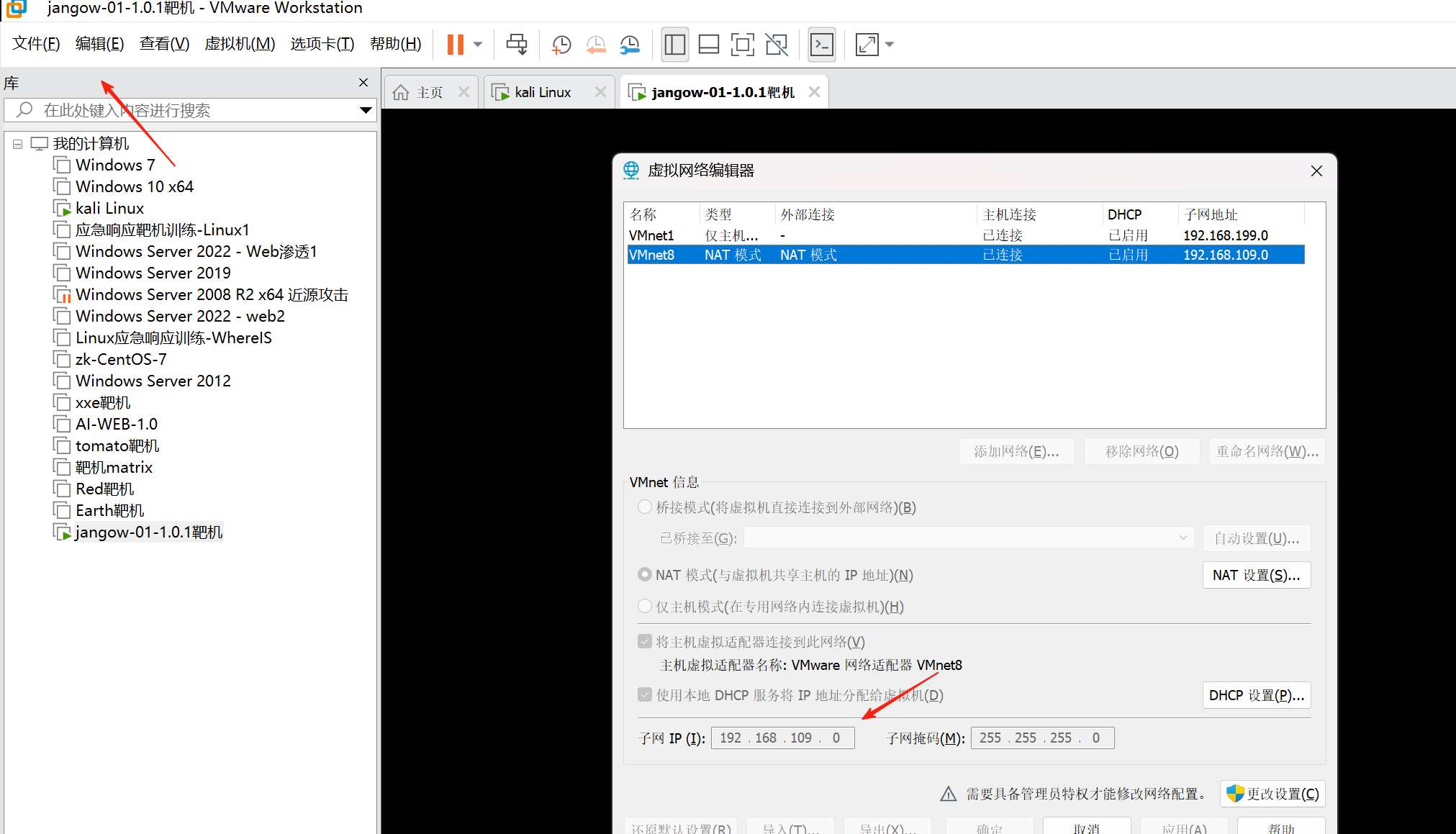Toggle 将主机虚拟适配器连接到此网络 checkbox
The image size is (1456, 834).
[645, 641]
